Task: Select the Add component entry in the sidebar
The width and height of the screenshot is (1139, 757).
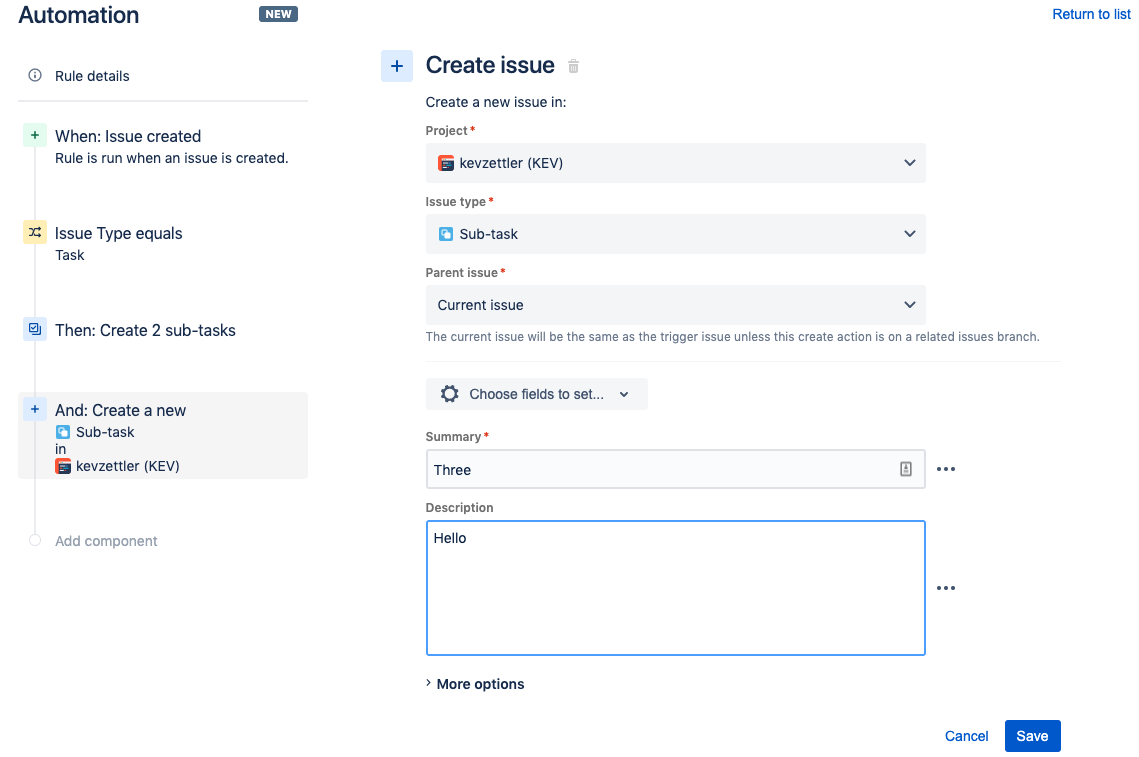Action: (105, 540)
